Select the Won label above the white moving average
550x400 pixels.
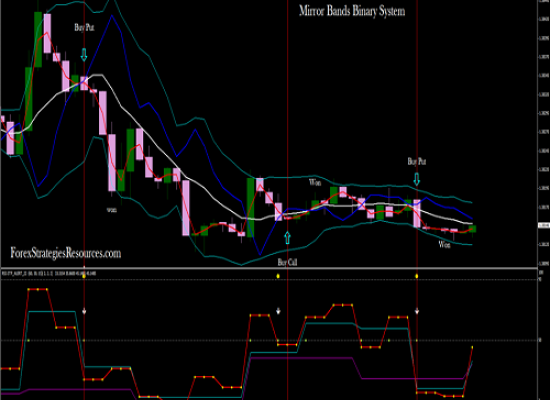click(x=315, y=182)
